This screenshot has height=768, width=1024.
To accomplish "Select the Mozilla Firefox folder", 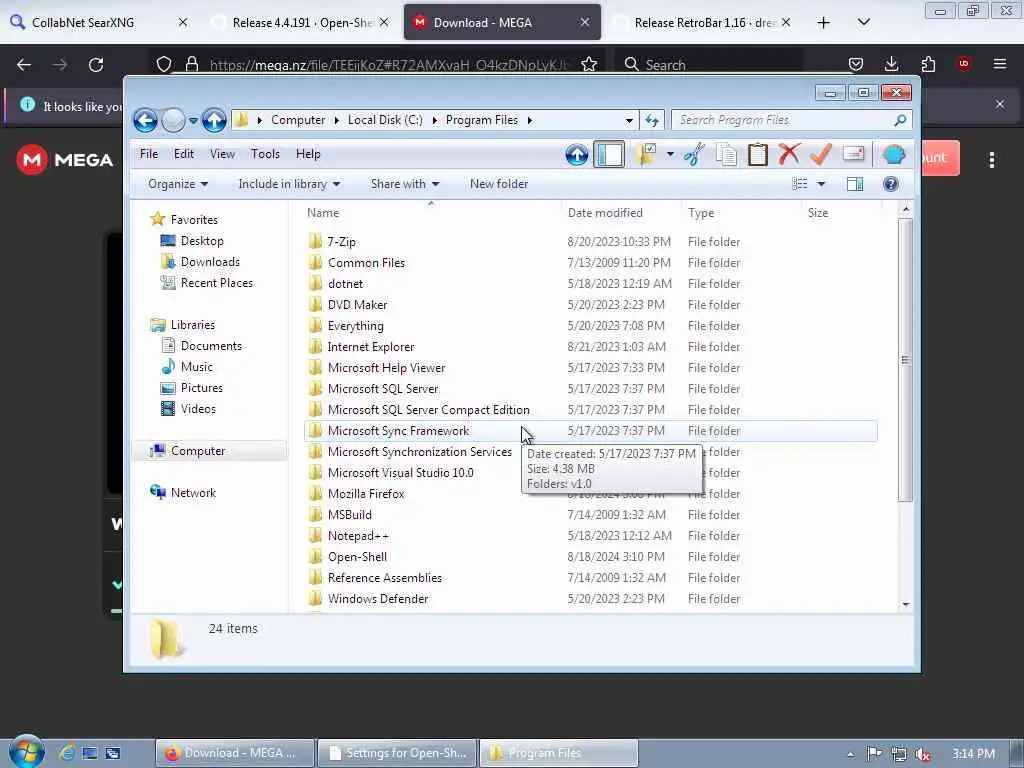I will point(366,494).
